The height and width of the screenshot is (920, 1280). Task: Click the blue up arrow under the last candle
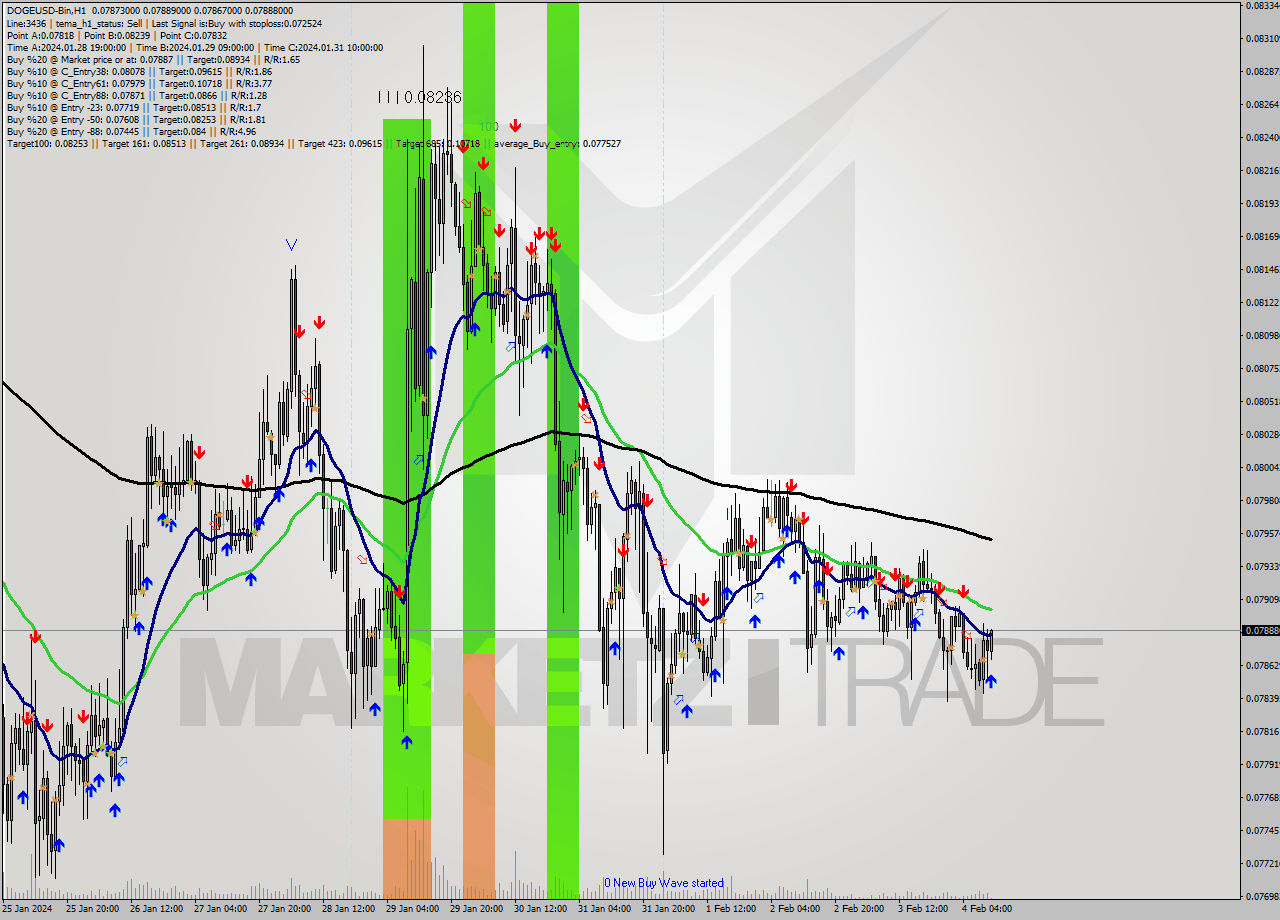991,681
